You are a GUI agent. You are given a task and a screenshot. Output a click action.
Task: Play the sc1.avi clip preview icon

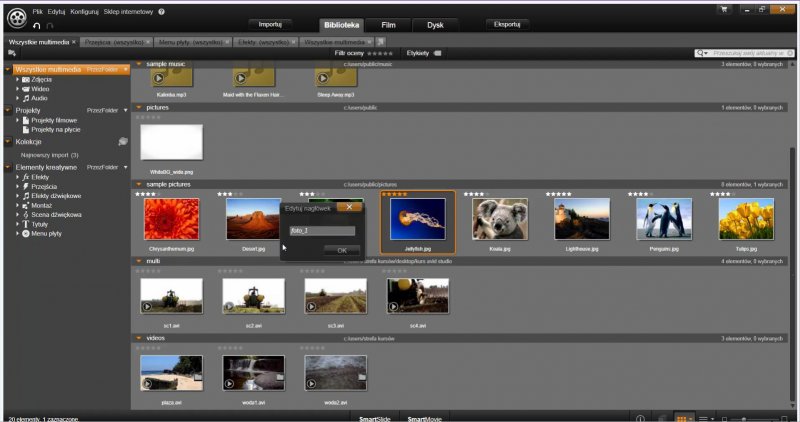pos(148,306)
